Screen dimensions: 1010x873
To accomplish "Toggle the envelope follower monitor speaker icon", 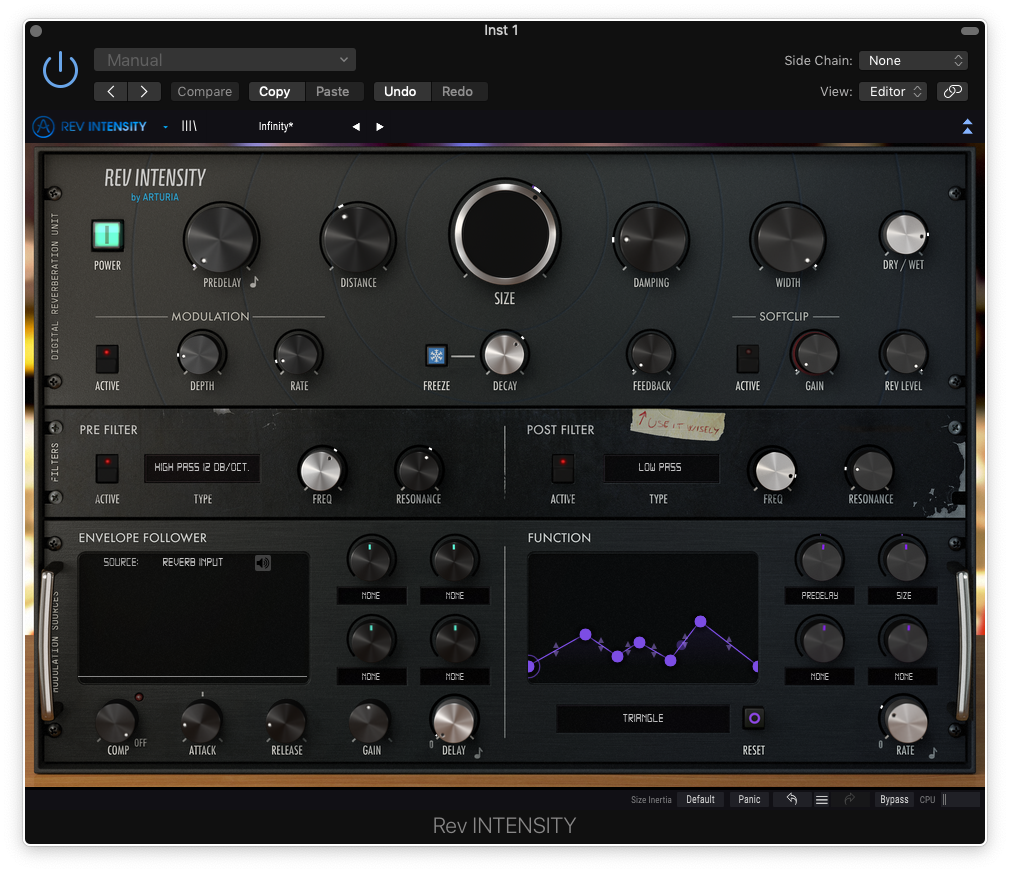I will (262, 563).
